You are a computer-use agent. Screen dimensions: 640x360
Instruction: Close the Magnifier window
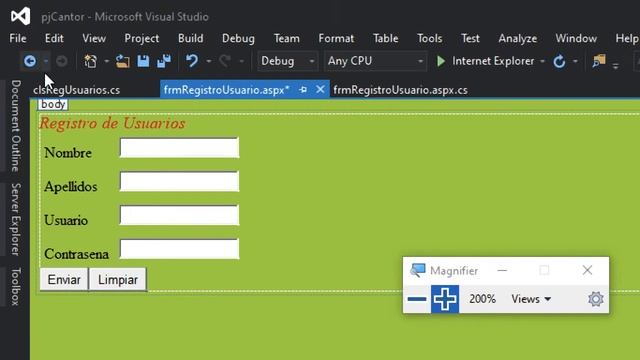click(587, 270)
